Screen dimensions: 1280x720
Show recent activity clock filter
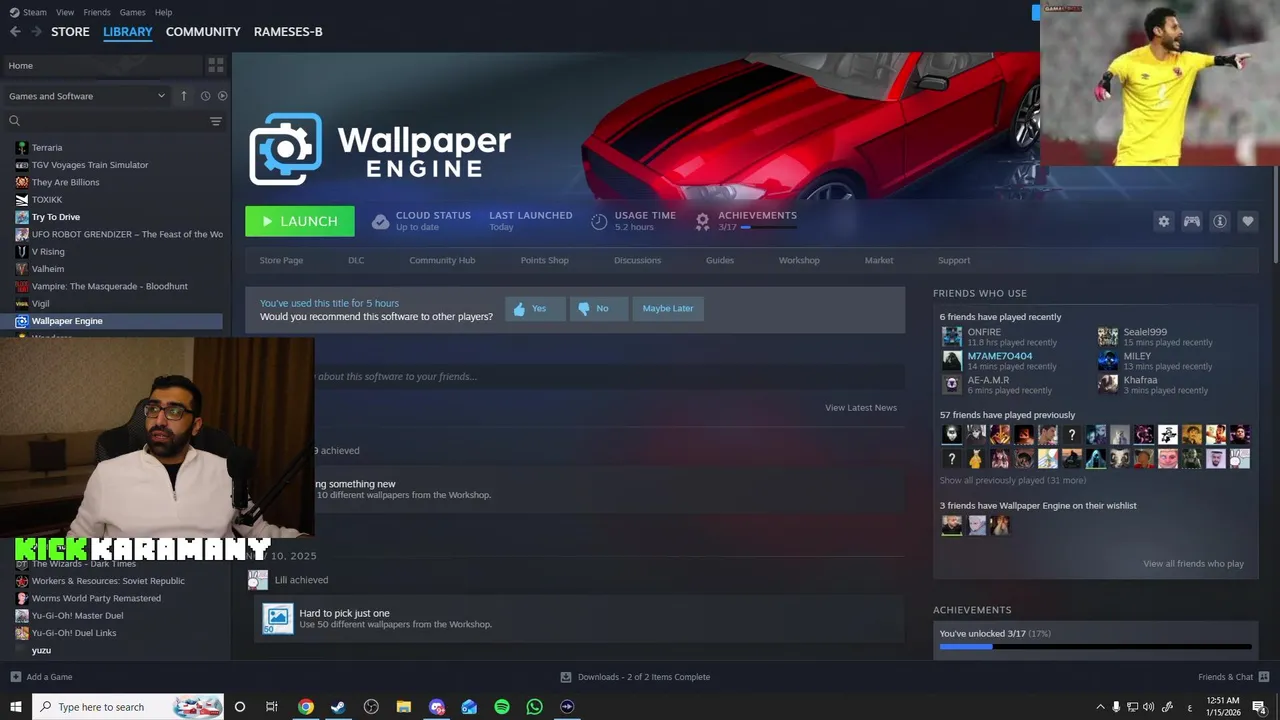pos(205,96)
